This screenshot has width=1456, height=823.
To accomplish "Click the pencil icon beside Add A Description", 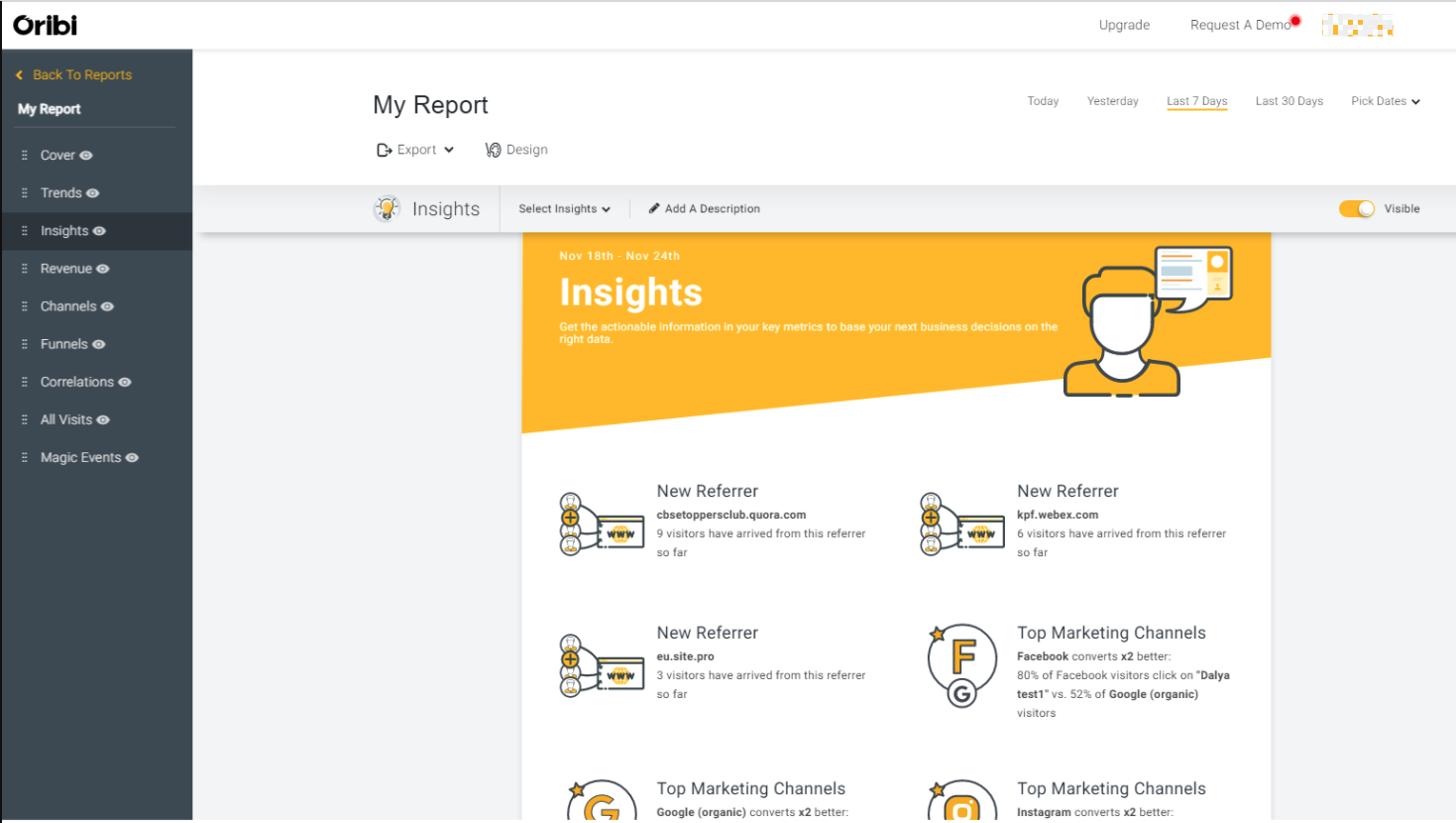I will [x=654, y=208].
